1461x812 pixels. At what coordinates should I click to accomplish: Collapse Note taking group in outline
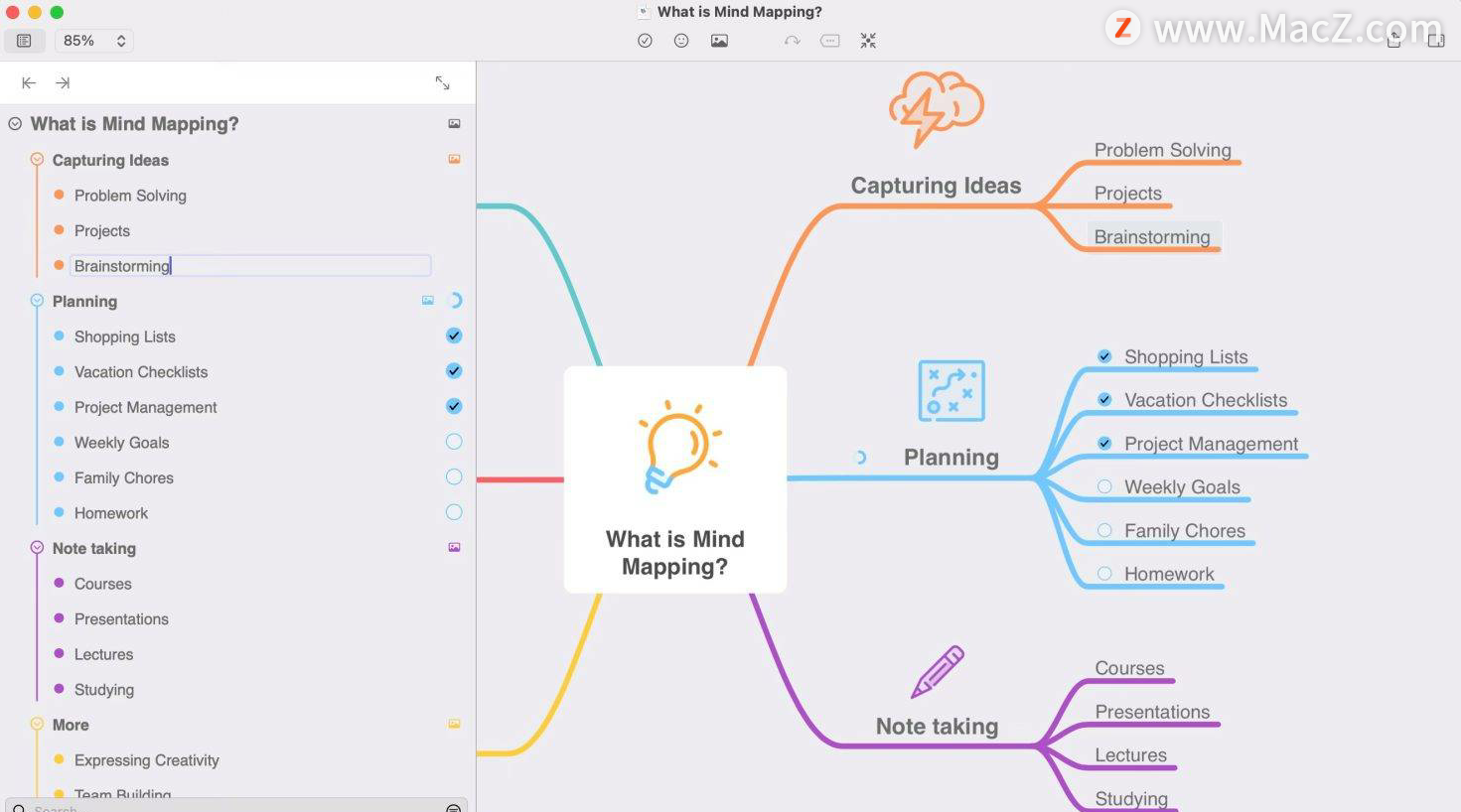37,547
